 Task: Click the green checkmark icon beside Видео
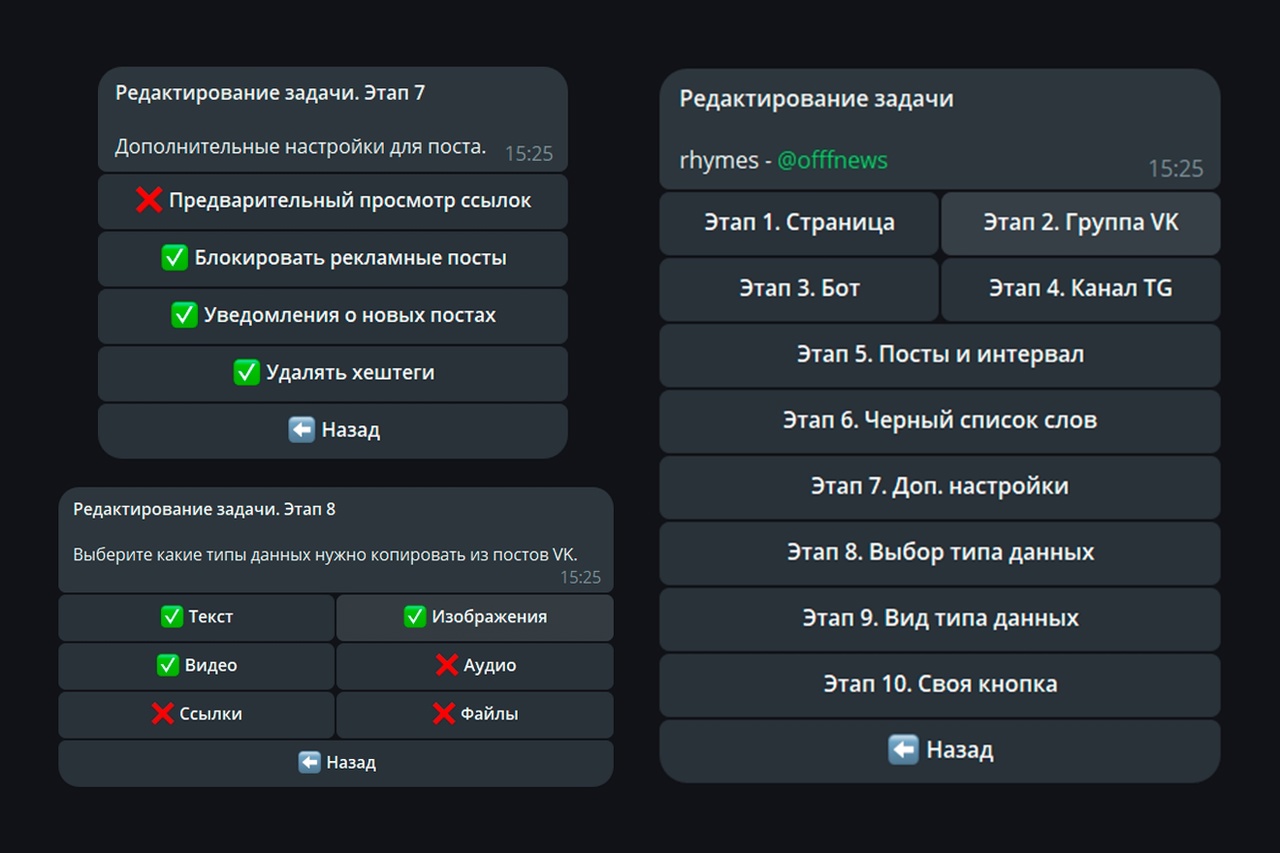(x=168, y=665)
